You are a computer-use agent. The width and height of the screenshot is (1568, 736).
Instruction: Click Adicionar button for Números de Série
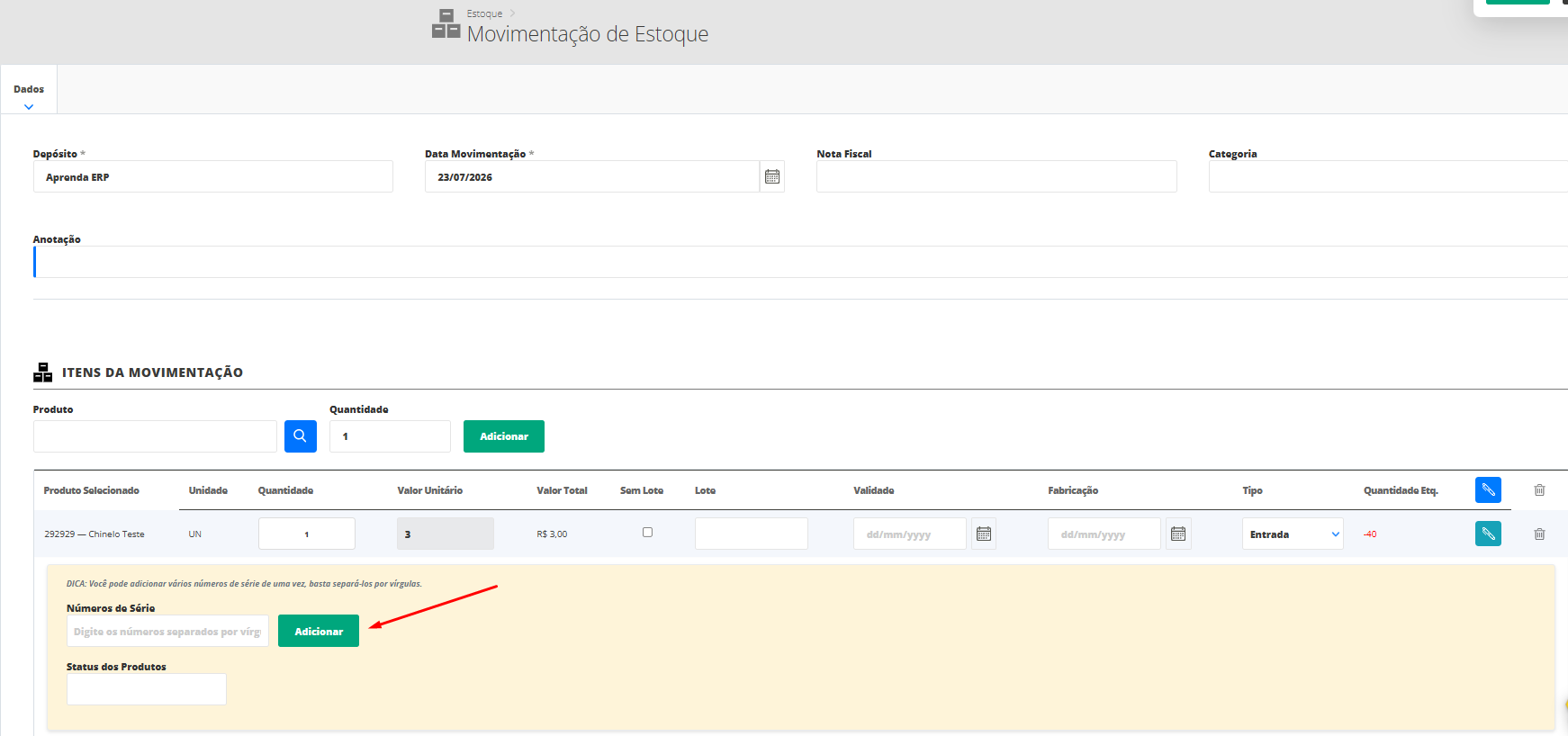click(319, 631)
